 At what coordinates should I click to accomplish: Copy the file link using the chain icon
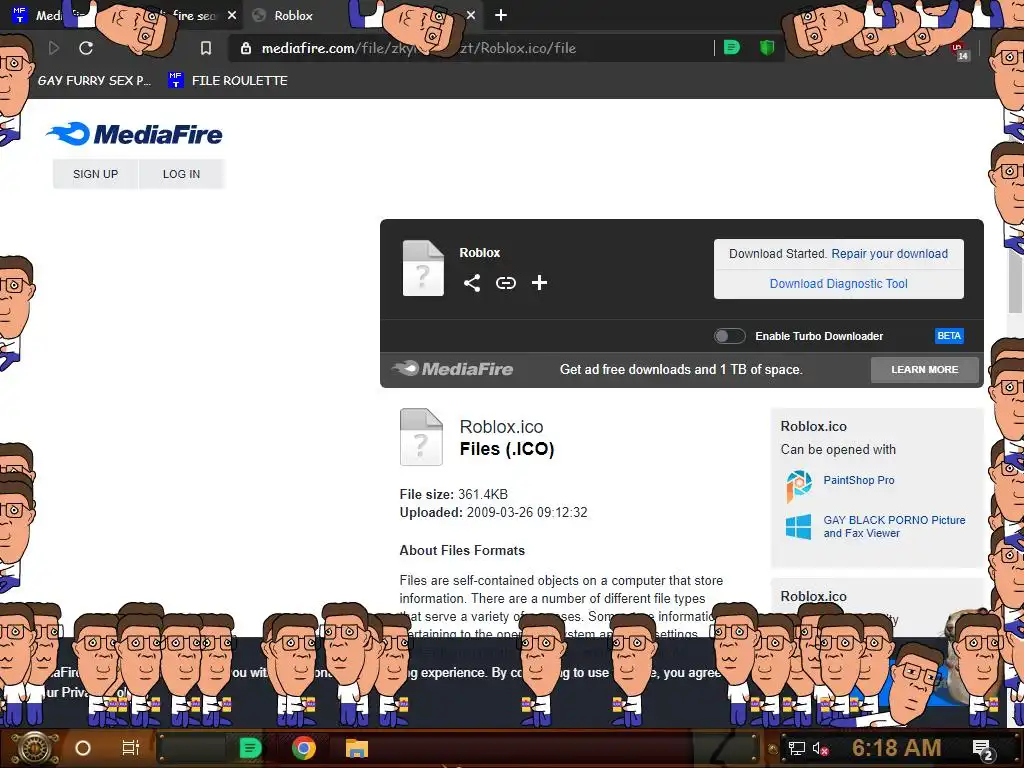[505, 283]
